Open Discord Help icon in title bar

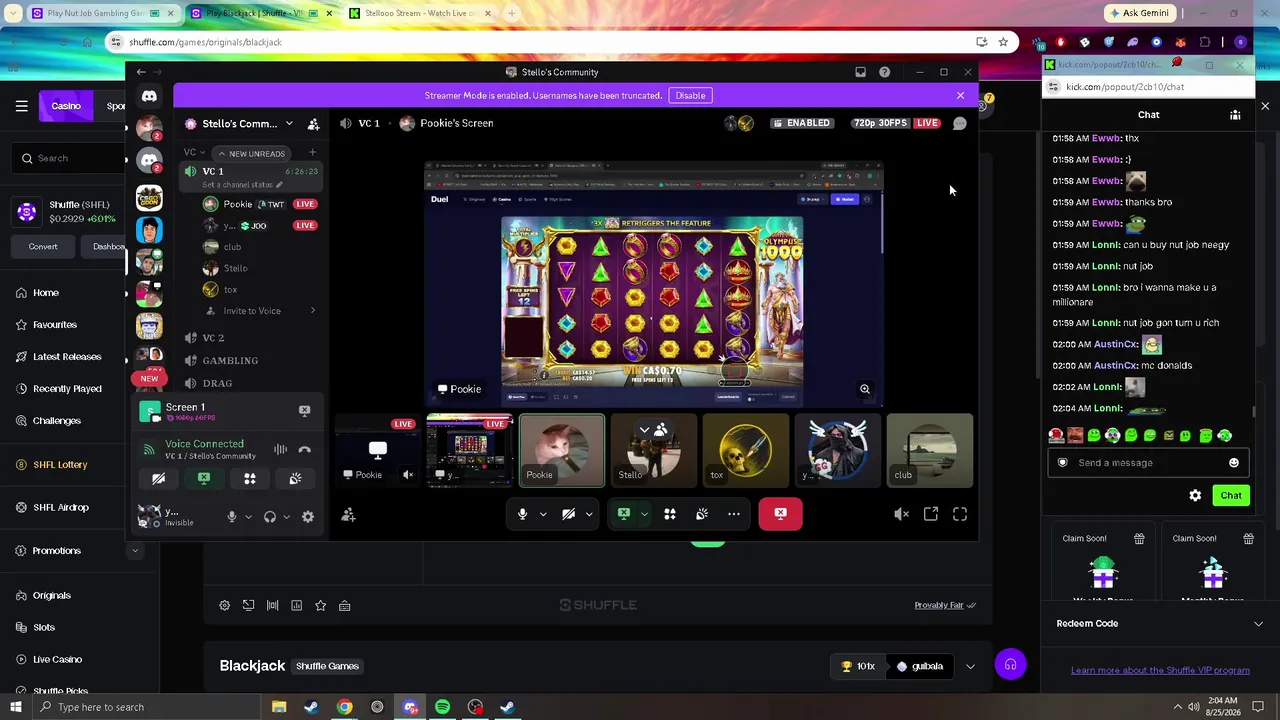[884, 72]
